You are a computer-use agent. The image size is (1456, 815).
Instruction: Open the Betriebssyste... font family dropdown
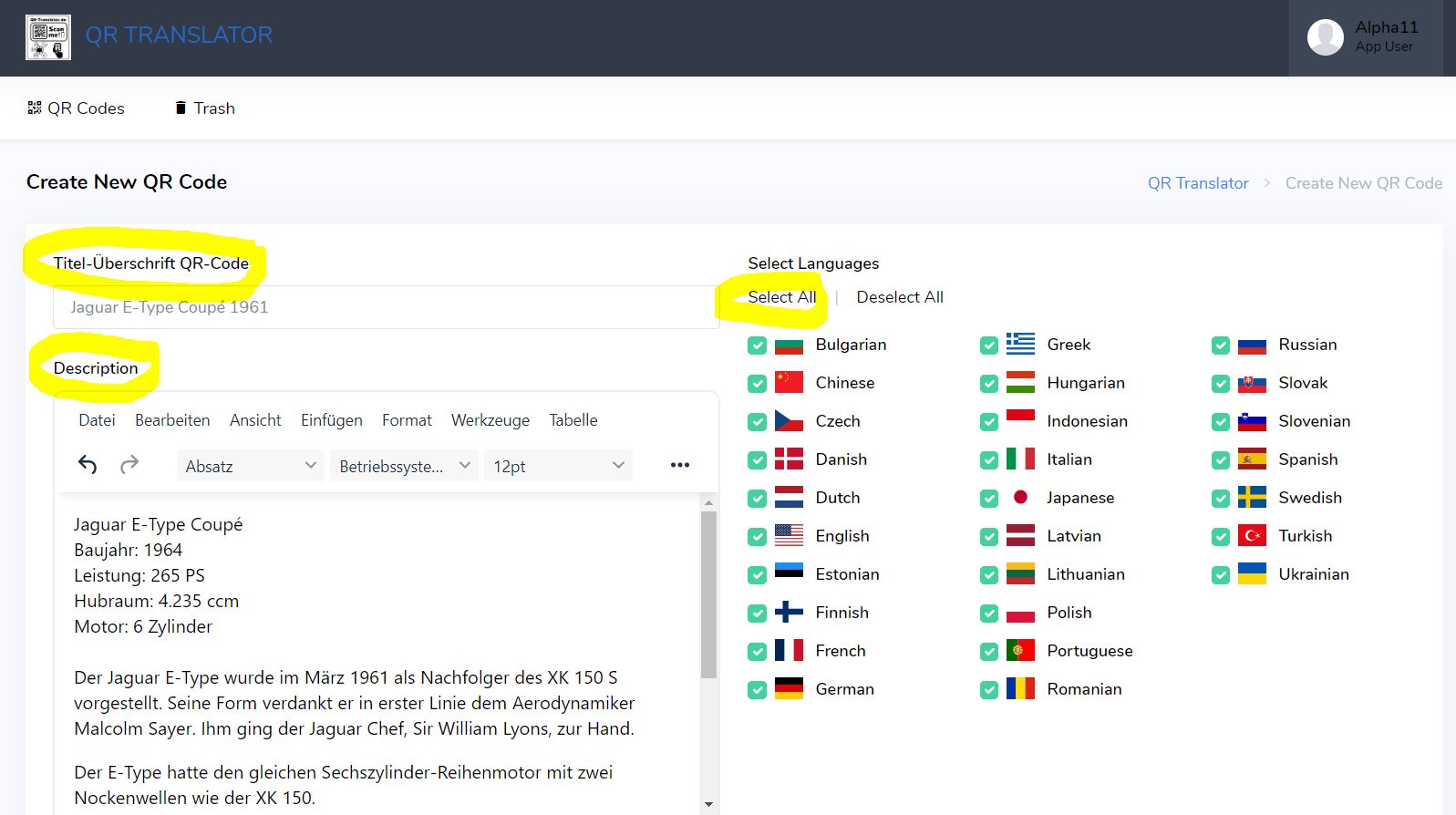click(404, 466)
